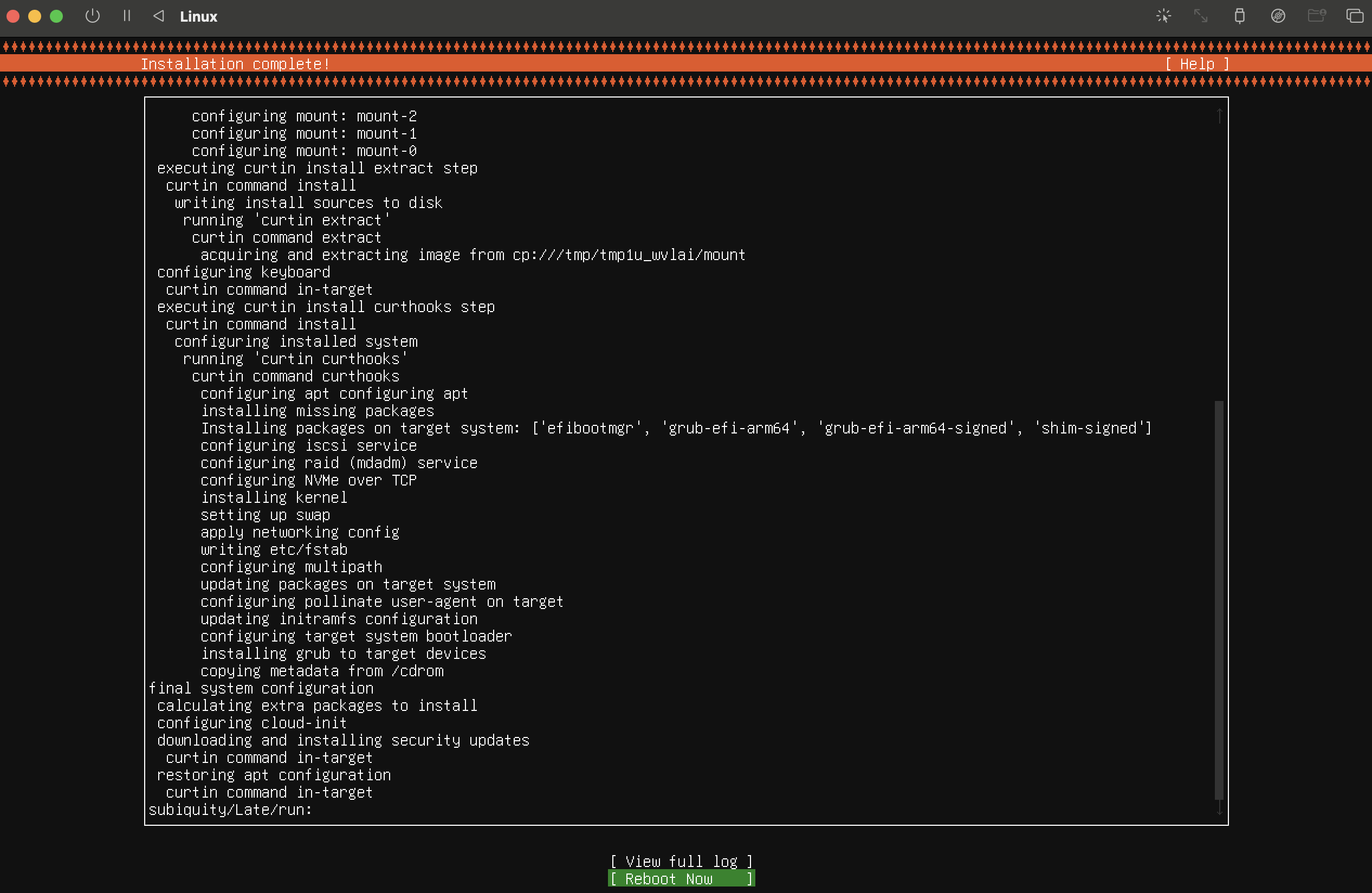This screenshot has height=893, width=1372.
Task: Click the windows overview icon at top right
Action: [1355, 16]
